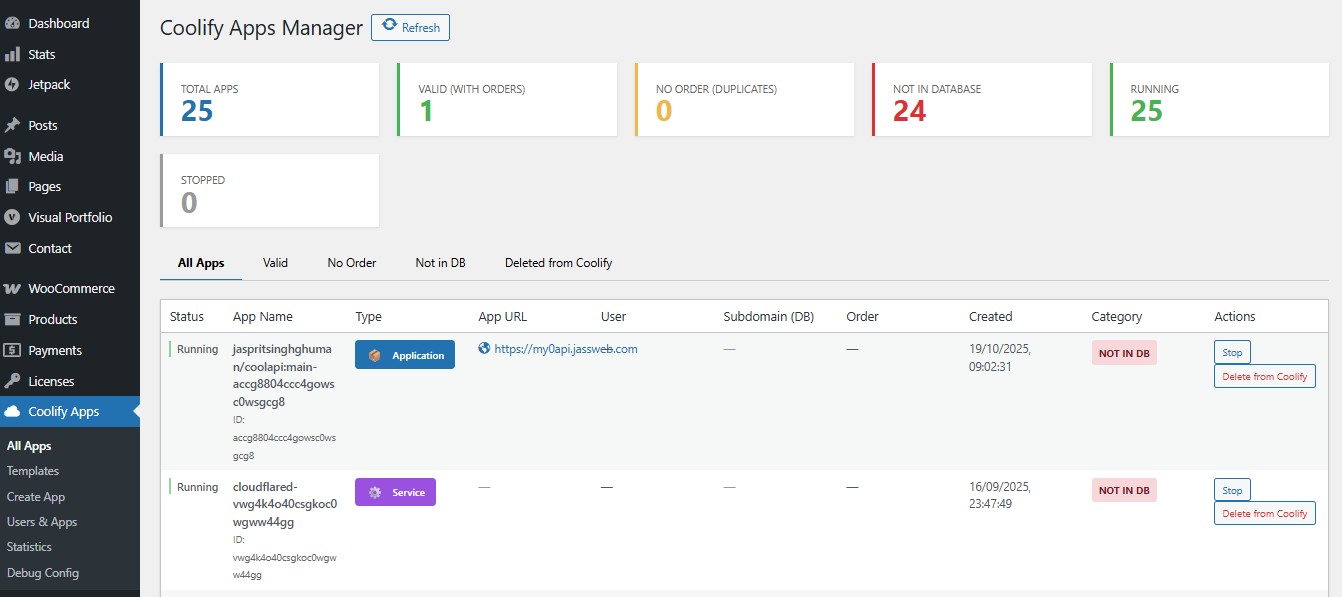The height and width of the screenshot is (597, 1342).
Task: Click the Not in Database 24 card
Action: (x=982, y=100)
